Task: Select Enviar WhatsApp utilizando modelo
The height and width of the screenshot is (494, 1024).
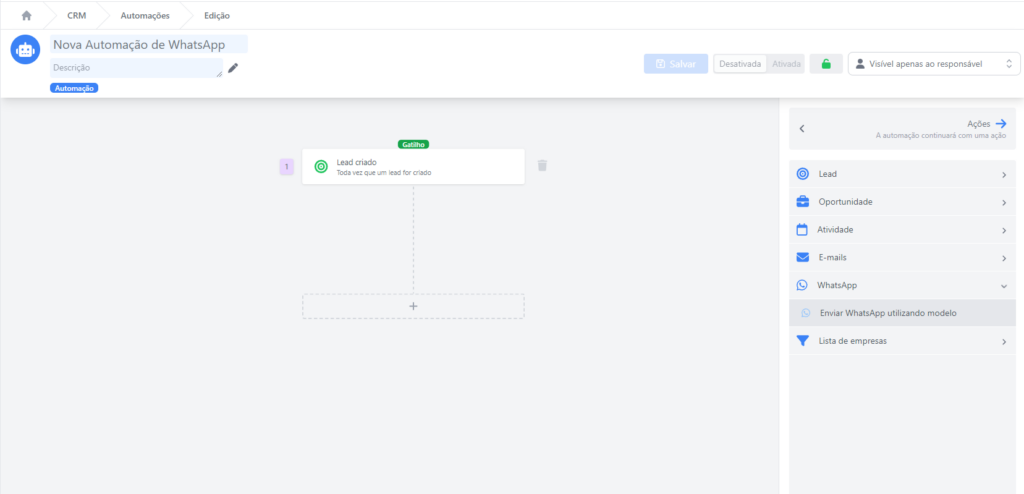Action: [x=888, y=313]
